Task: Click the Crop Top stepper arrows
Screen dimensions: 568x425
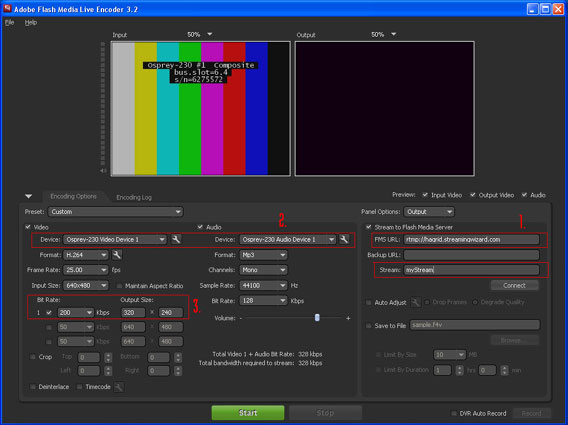Action: (x=108, y=358)
